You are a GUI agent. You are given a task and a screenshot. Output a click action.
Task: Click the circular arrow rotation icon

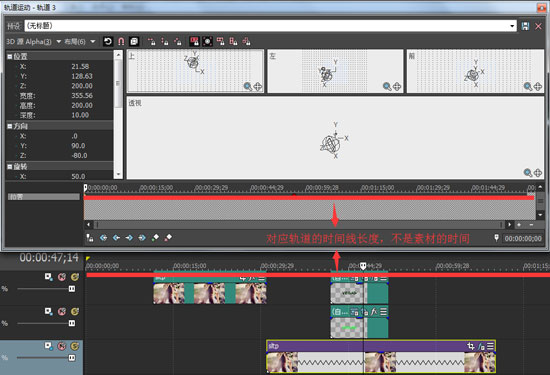click(108, 42)
